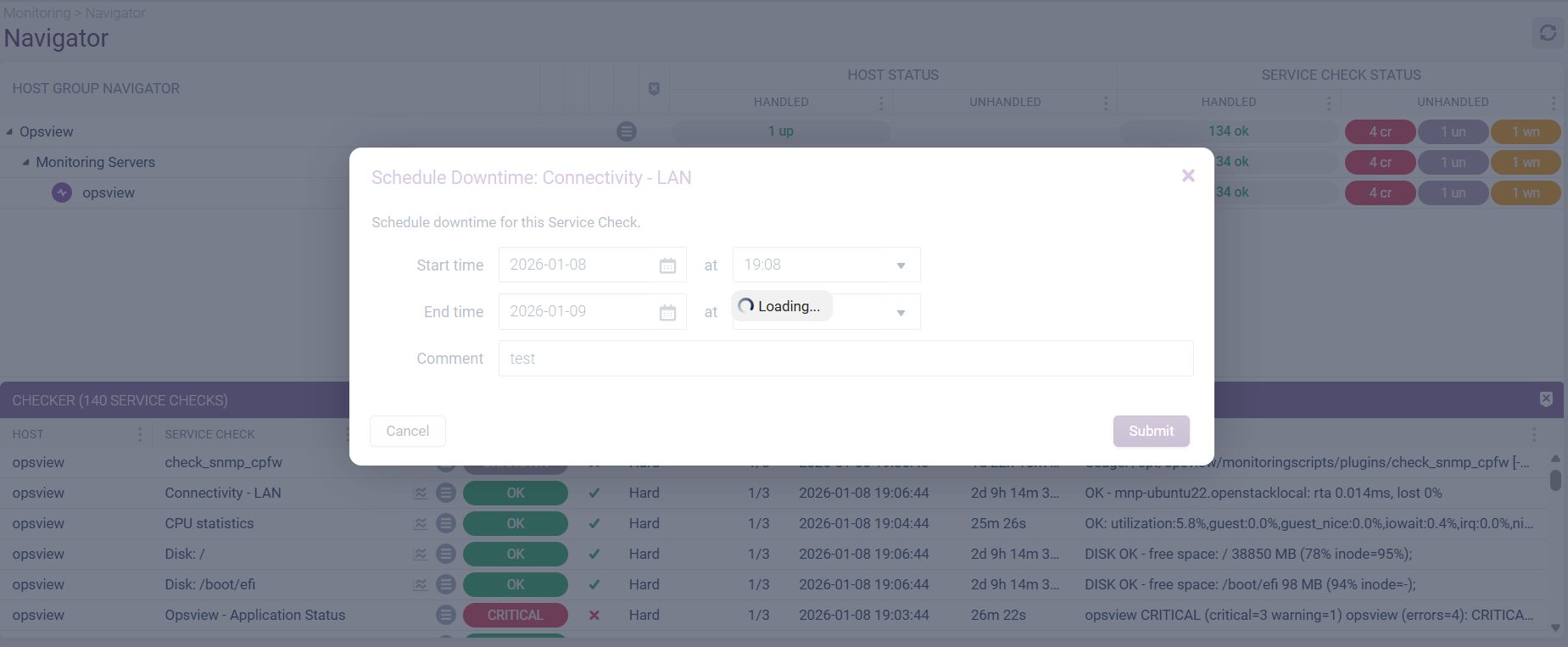Open the End time hour dropdown arrow
The image size is (1568, 647).
click(901, 313)
